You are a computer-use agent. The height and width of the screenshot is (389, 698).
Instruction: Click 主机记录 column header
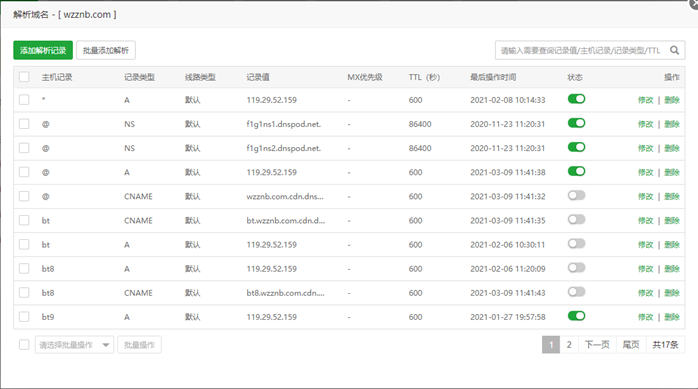57,77
